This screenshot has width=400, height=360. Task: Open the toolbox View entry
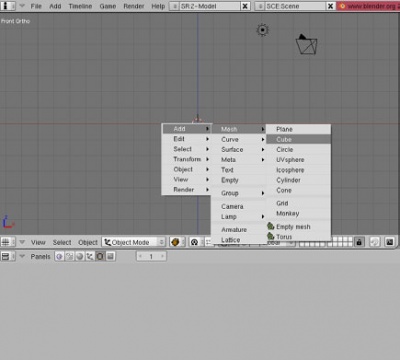click(x=187, y=179)
